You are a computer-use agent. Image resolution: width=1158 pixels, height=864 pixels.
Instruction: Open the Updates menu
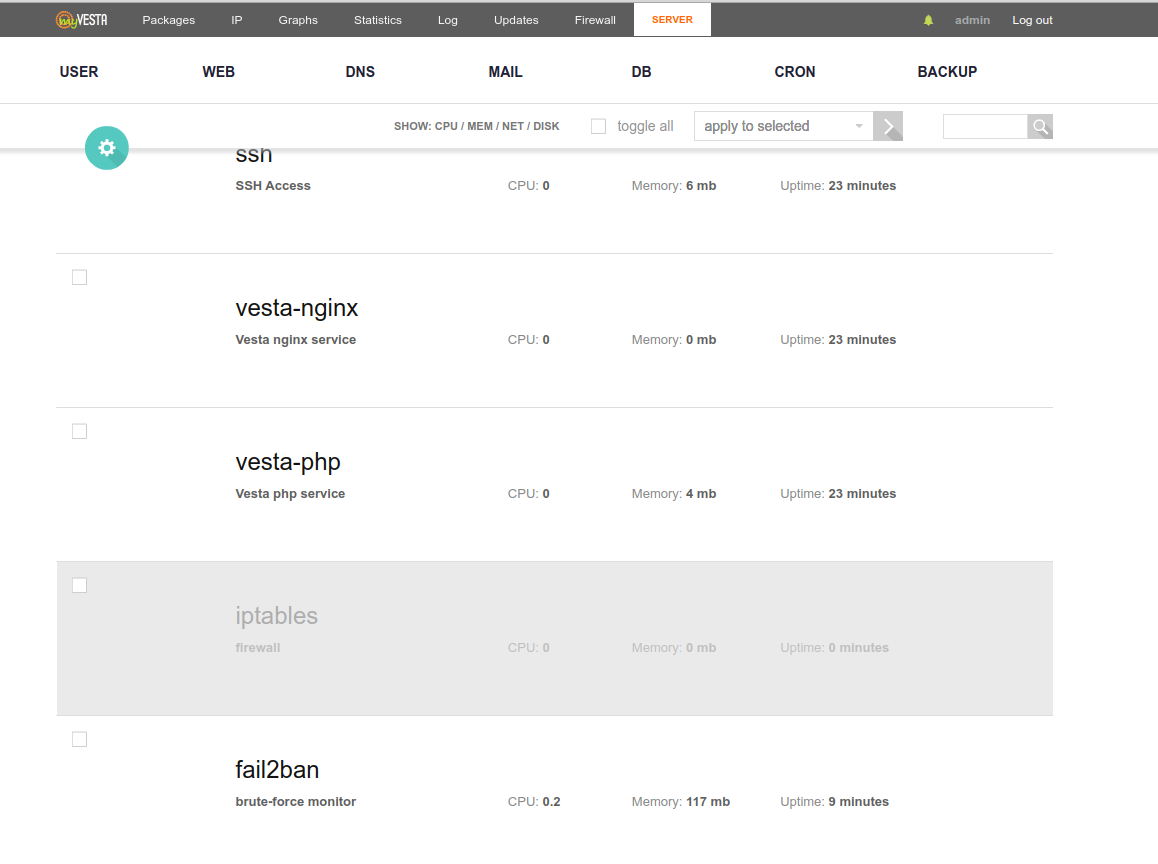(x=516, y=20)
